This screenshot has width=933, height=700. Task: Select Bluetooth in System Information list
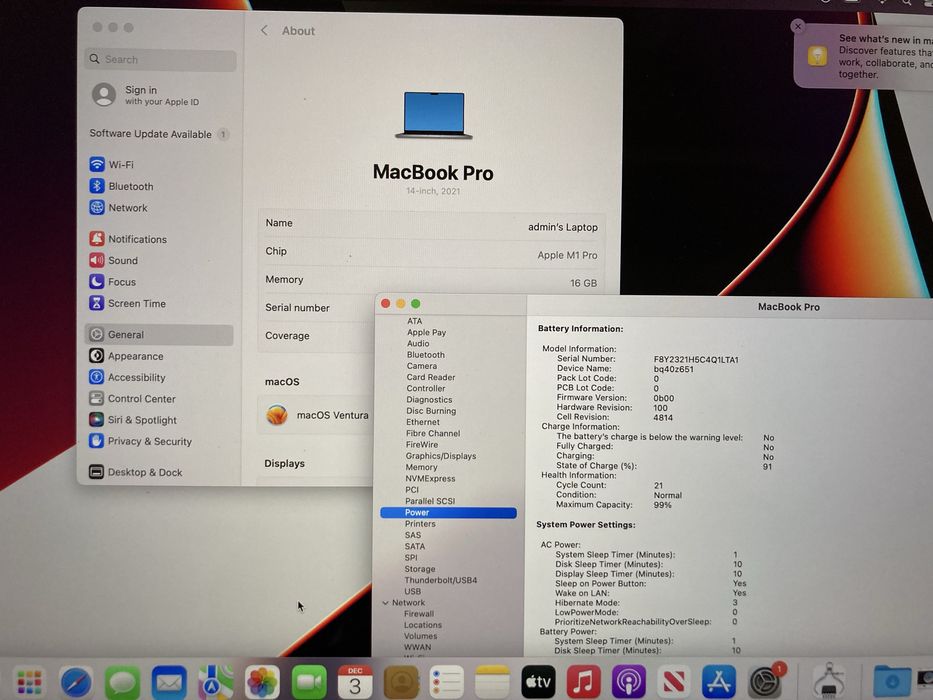425,355
